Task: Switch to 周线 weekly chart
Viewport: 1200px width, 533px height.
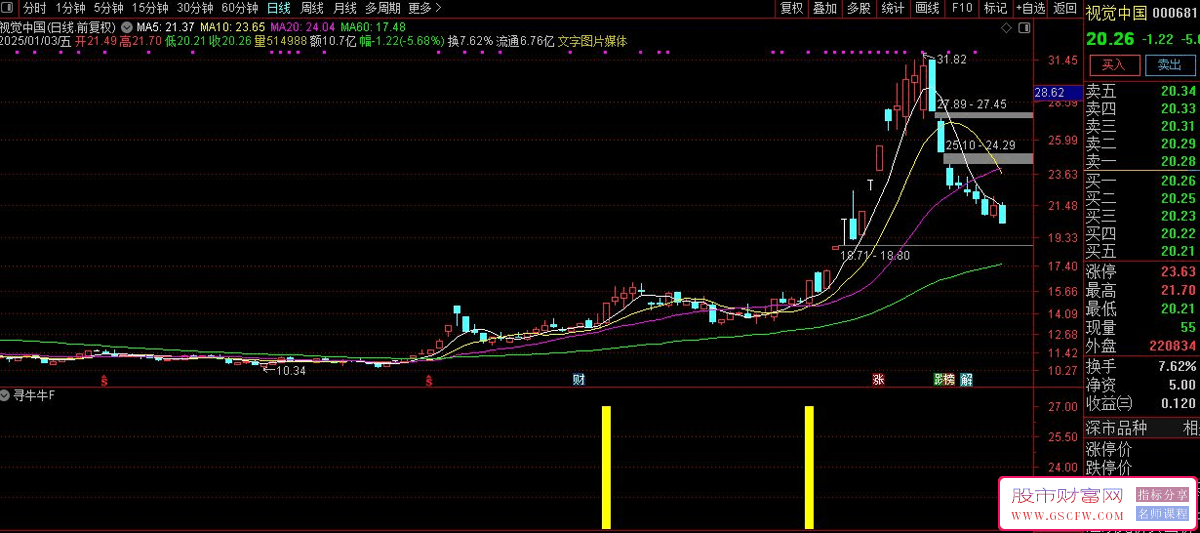Action: (x=312, y=8)
